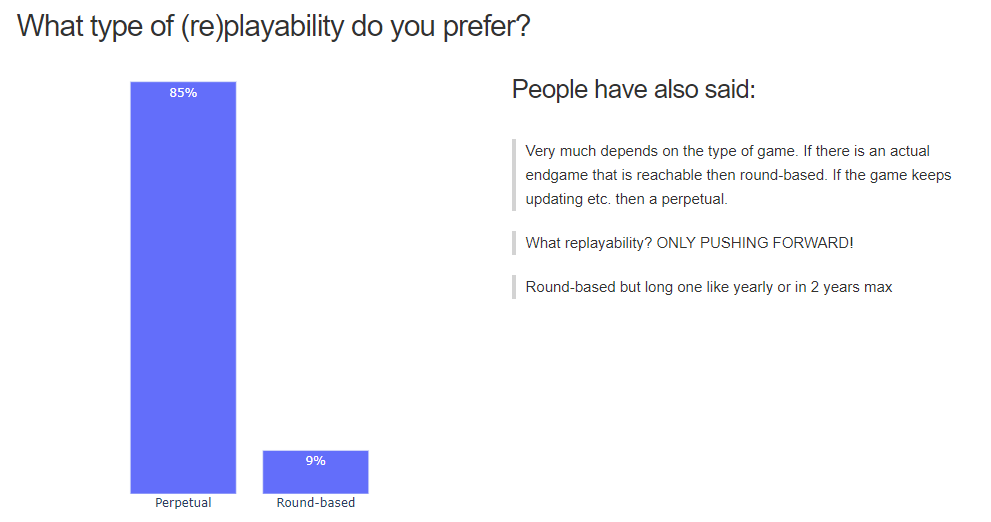Click the Round-based bar in chart

coord(315,472)
